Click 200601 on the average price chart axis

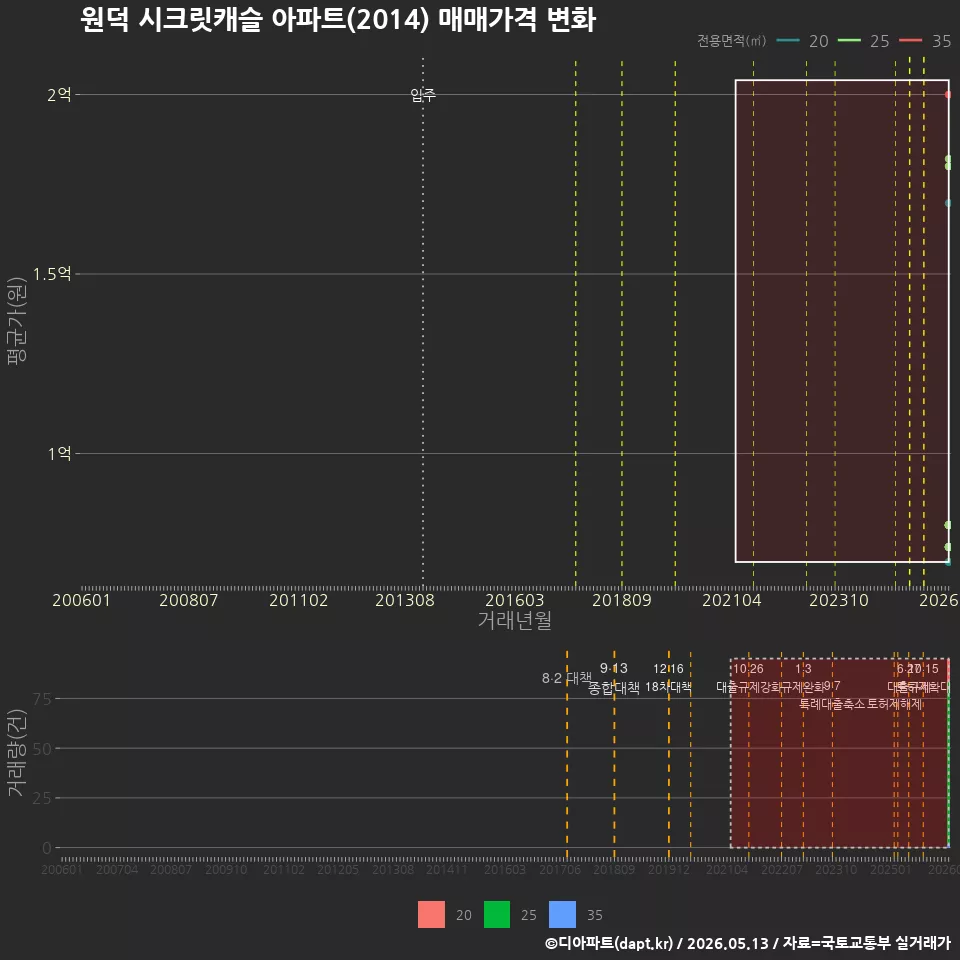(81, 600)
